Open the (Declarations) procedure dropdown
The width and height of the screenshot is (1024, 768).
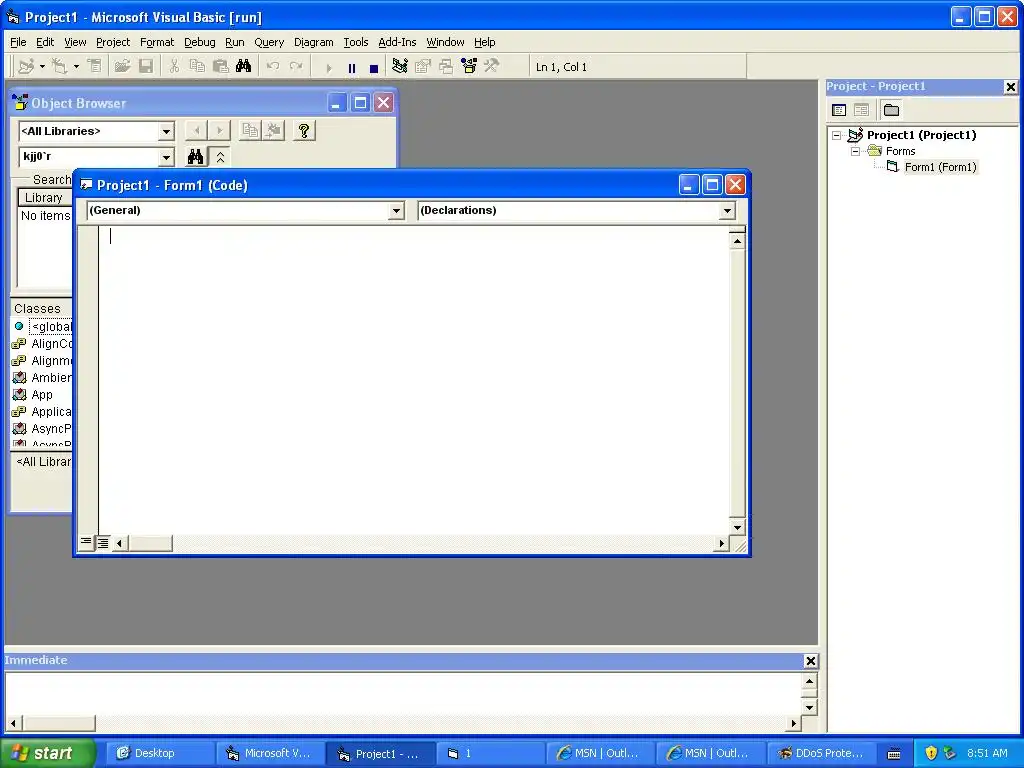coord(727,211)
